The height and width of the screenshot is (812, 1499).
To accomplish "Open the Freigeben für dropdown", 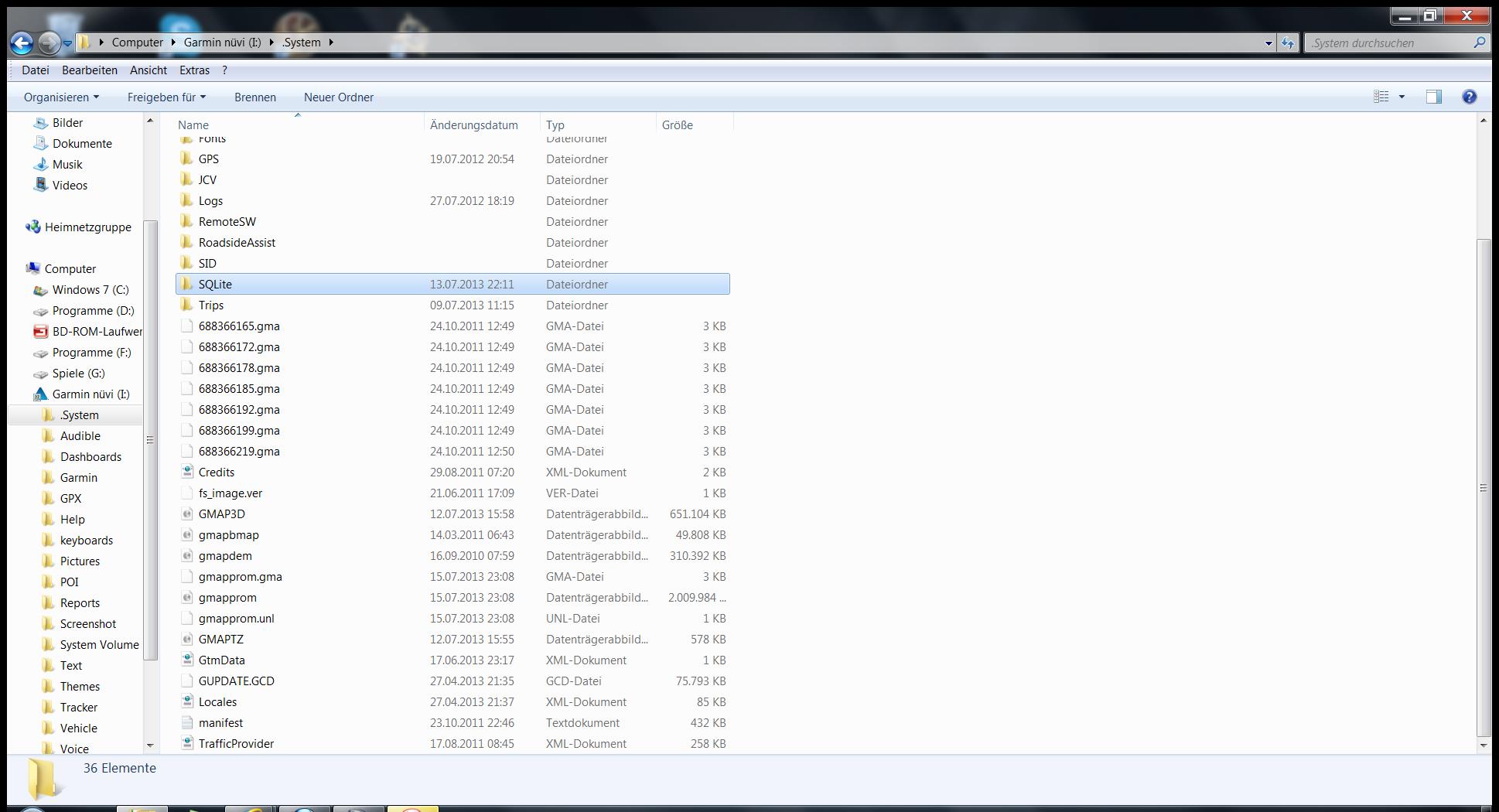I will coord(166,97).
